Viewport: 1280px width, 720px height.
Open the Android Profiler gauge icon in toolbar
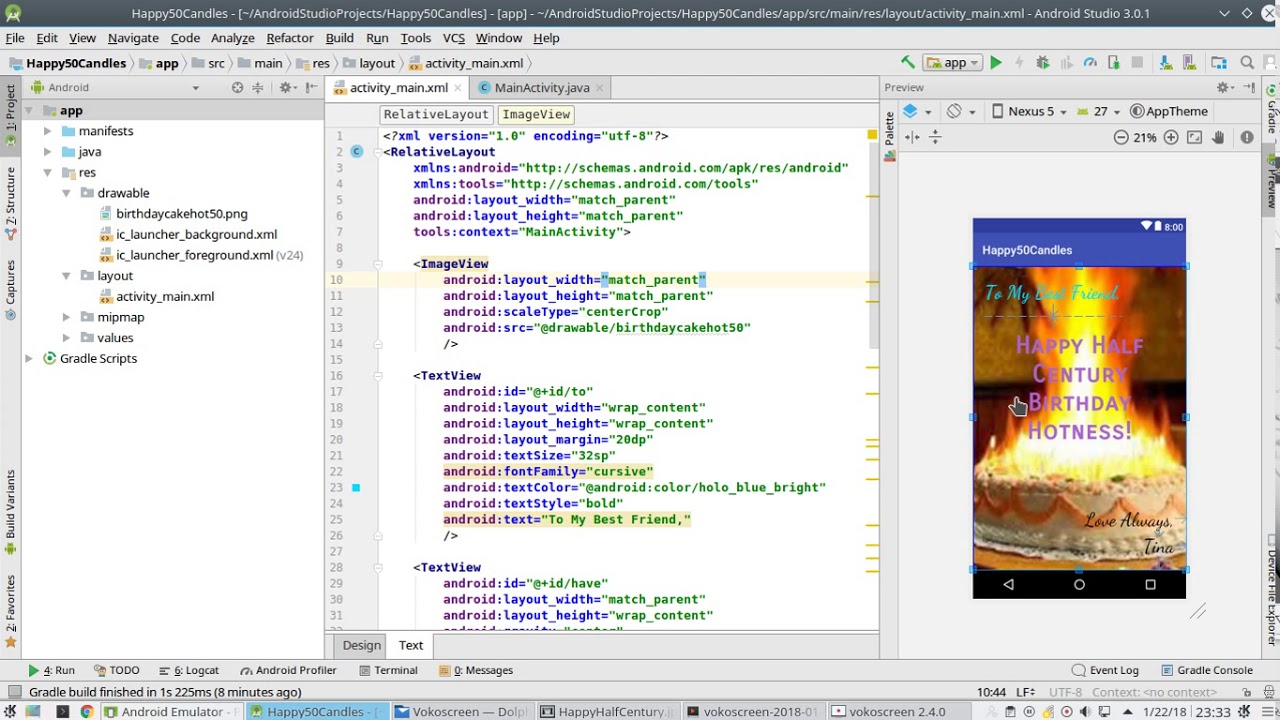click(x=1090, y=62)
